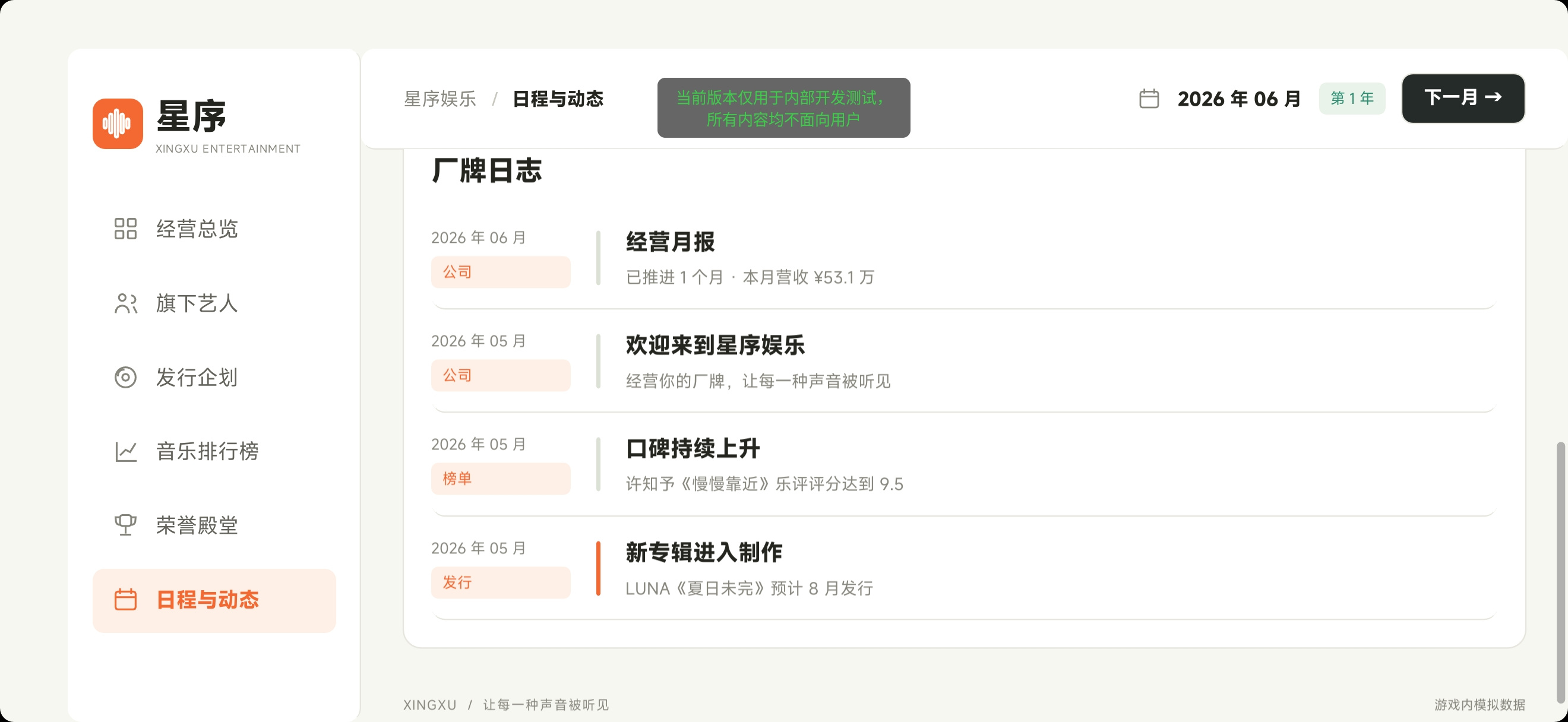This screenshot has width=1568, height=722.
Task: Open 经营总览 from the sidebar
Action: coord(214,229)
